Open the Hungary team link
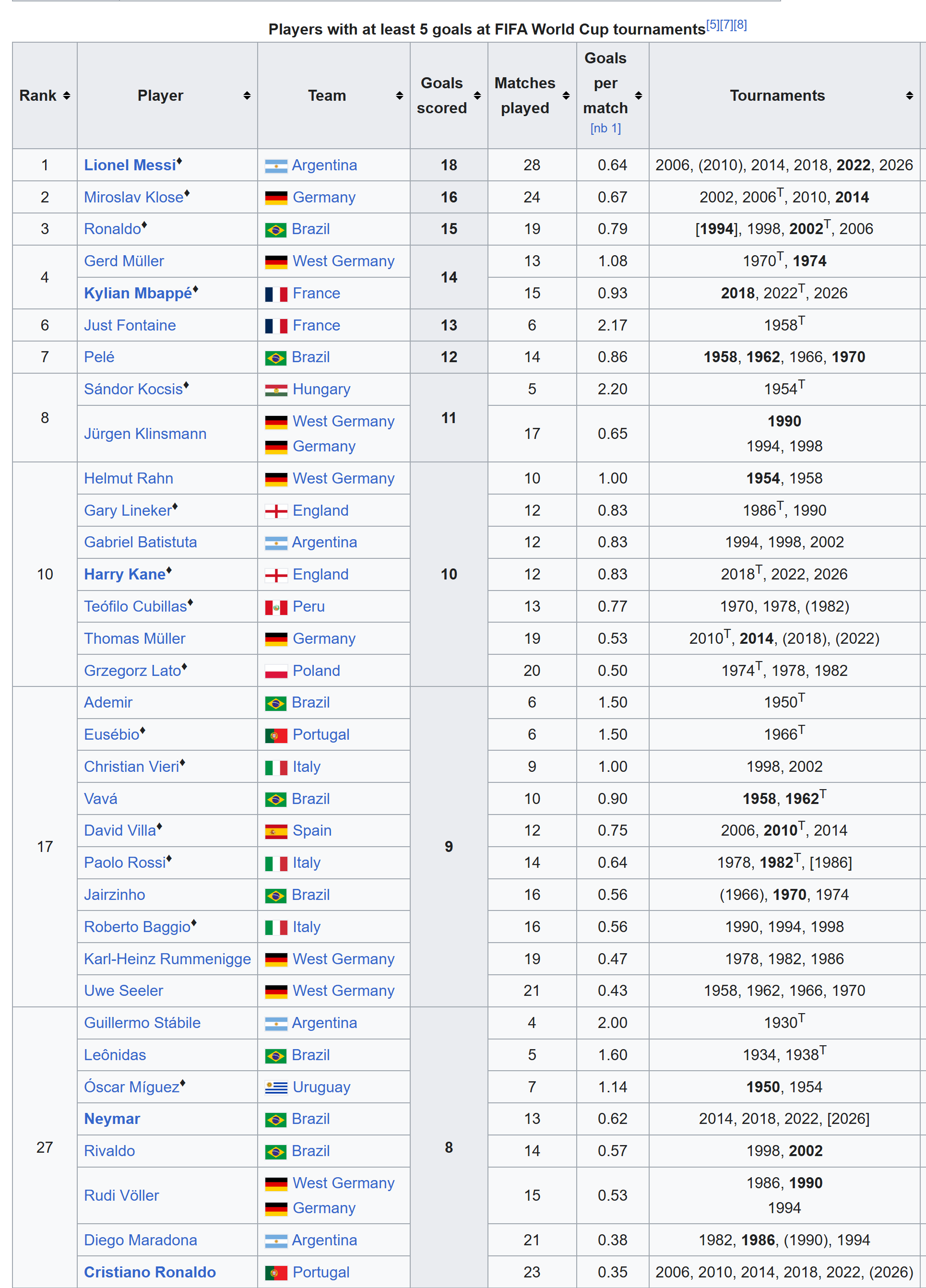The image size is (926, 1288). point(321,389)
